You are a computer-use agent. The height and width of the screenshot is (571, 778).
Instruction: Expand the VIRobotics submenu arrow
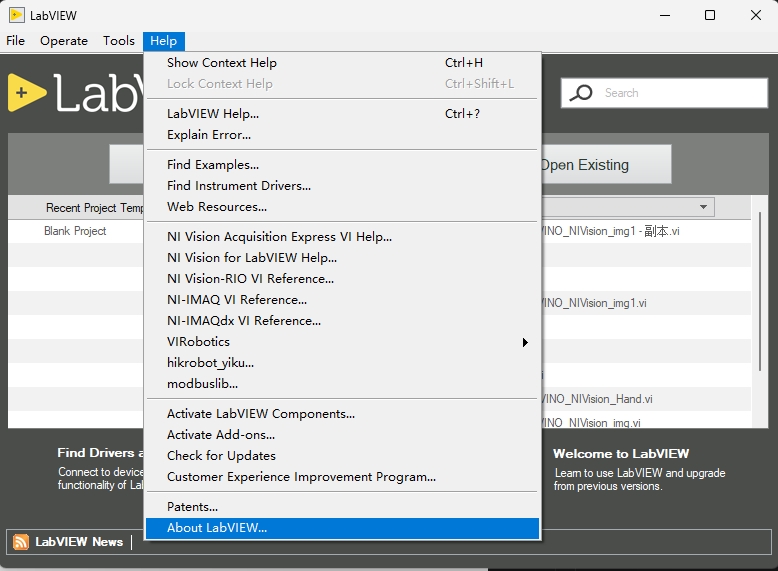(x=525, y=342)
